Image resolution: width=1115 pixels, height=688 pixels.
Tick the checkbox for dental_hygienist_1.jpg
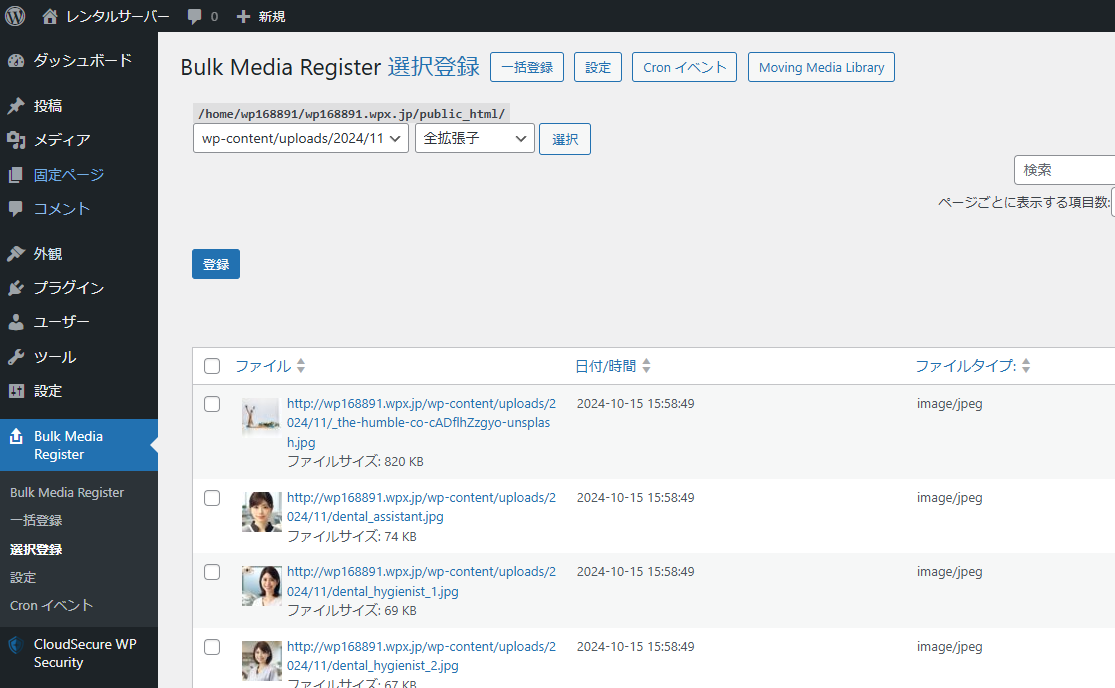pyautogui.click(x=212, y=572)
